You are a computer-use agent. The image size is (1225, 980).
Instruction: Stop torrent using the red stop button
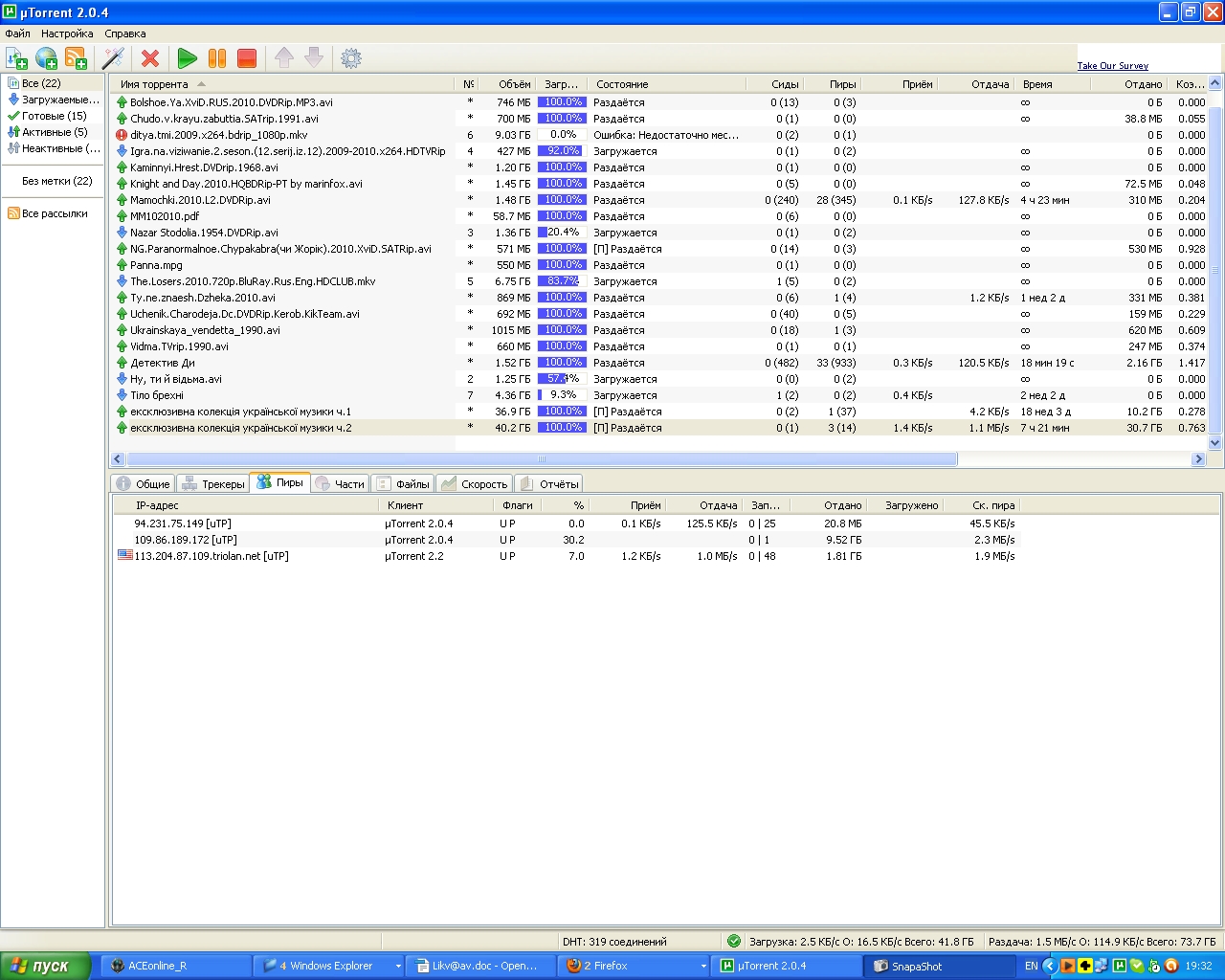(x=247, y=58)
